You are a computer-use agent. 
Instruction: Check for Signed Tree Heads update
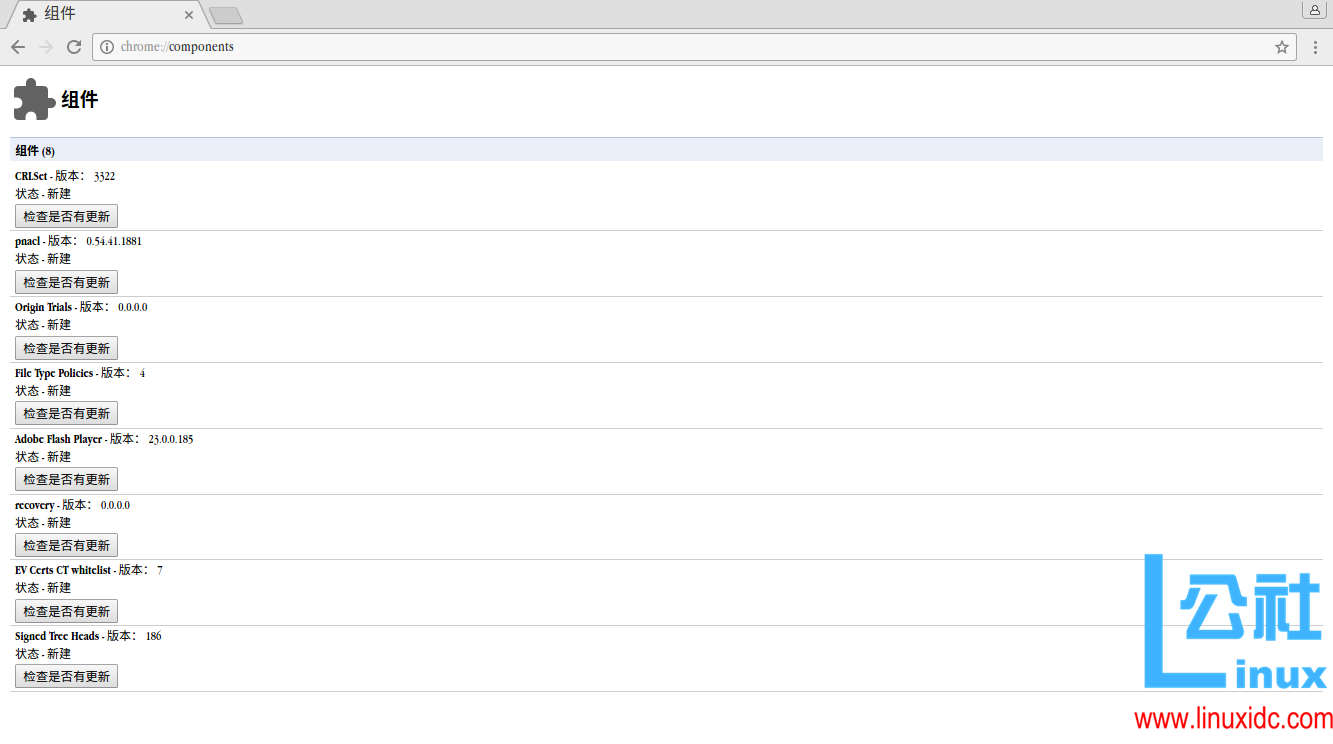[x=66, y=676]
